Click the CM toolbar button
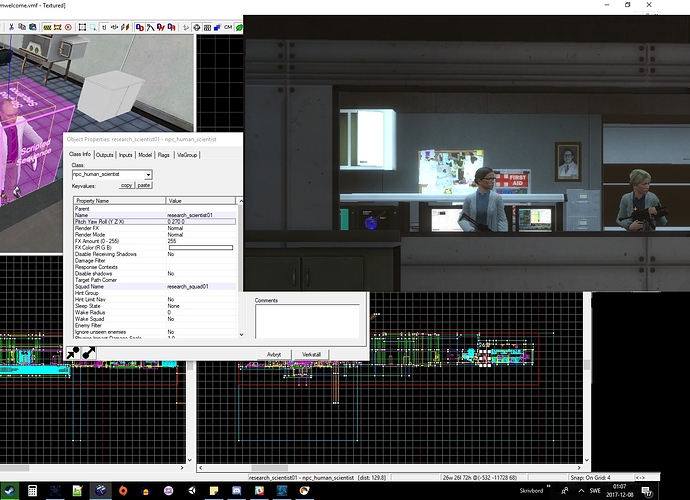Viewport: 690px width, 500px height. point(228,27)
